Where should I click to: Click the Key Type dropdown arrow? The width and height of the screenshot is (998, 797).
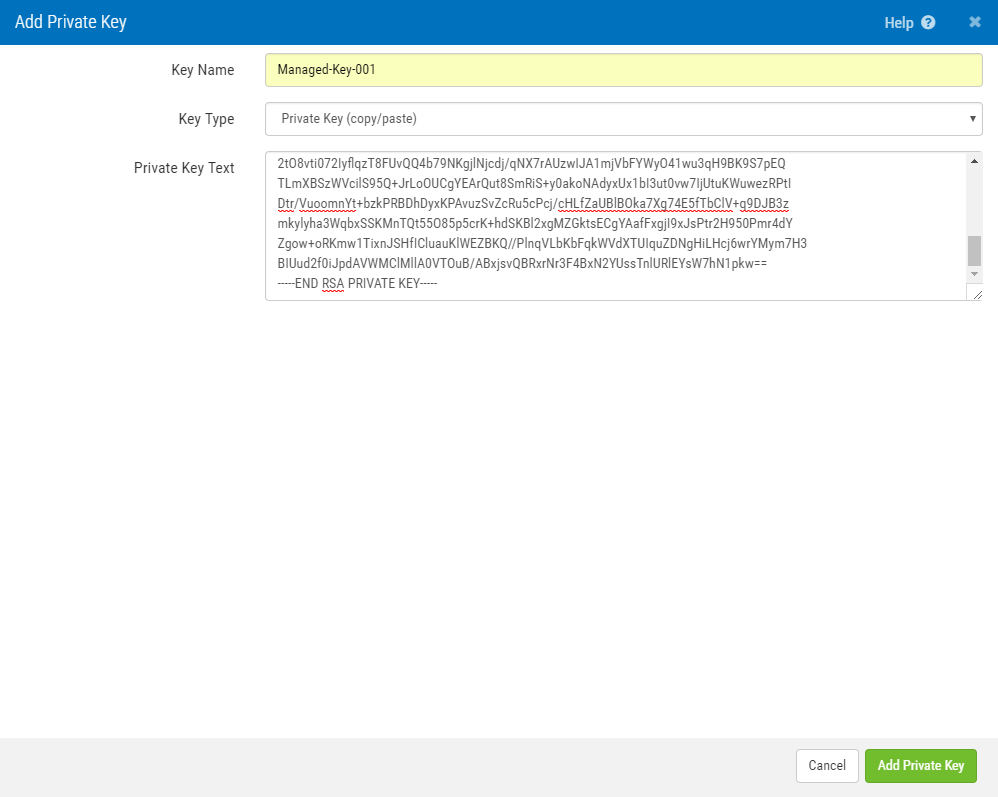[x=971, y=118]
